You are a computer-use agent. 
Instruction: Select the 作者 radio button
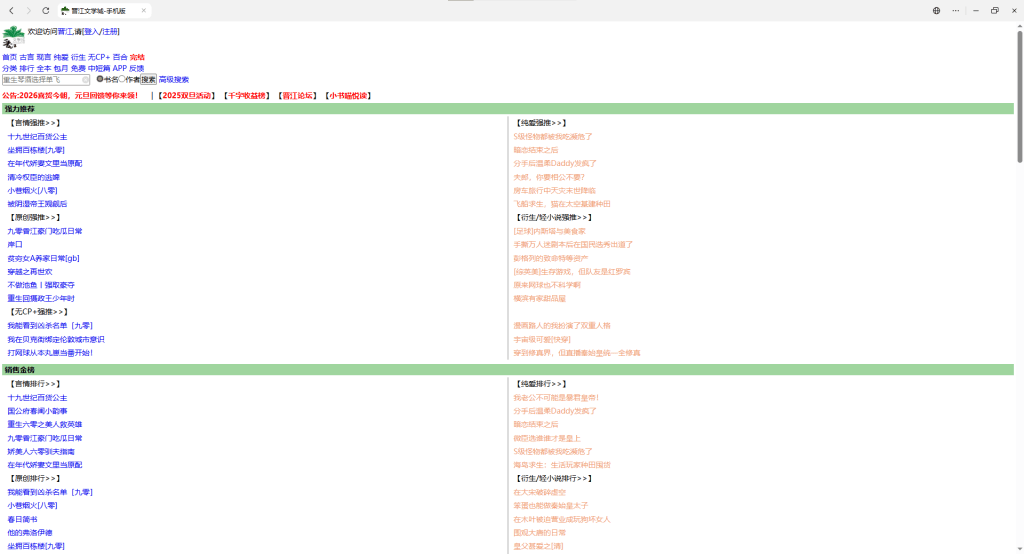(x=122, y=79)
